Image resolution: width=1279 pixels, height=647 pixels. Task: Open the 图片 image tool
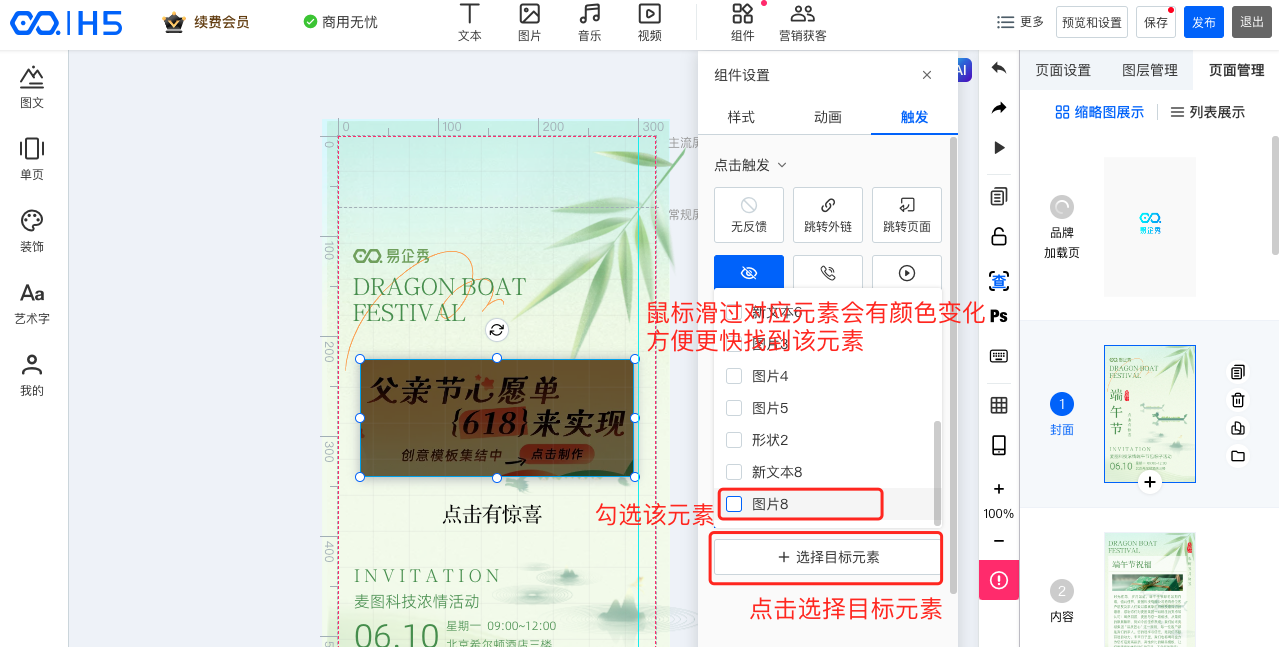(x=529, y=22)
